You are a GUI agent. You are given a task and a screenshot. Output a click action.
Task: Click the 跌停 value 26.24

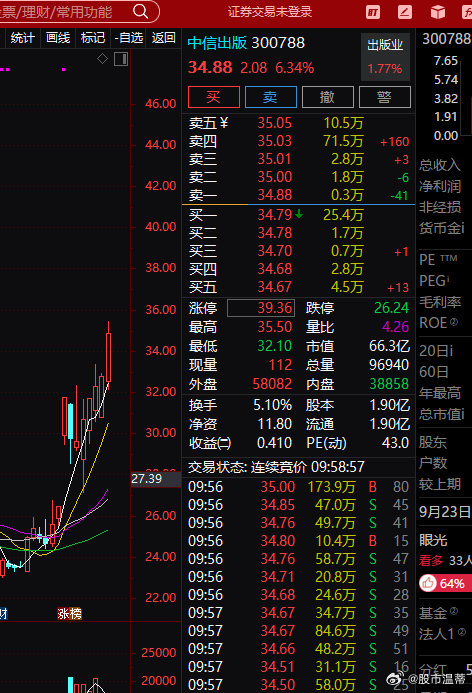[x=391, y=308]
